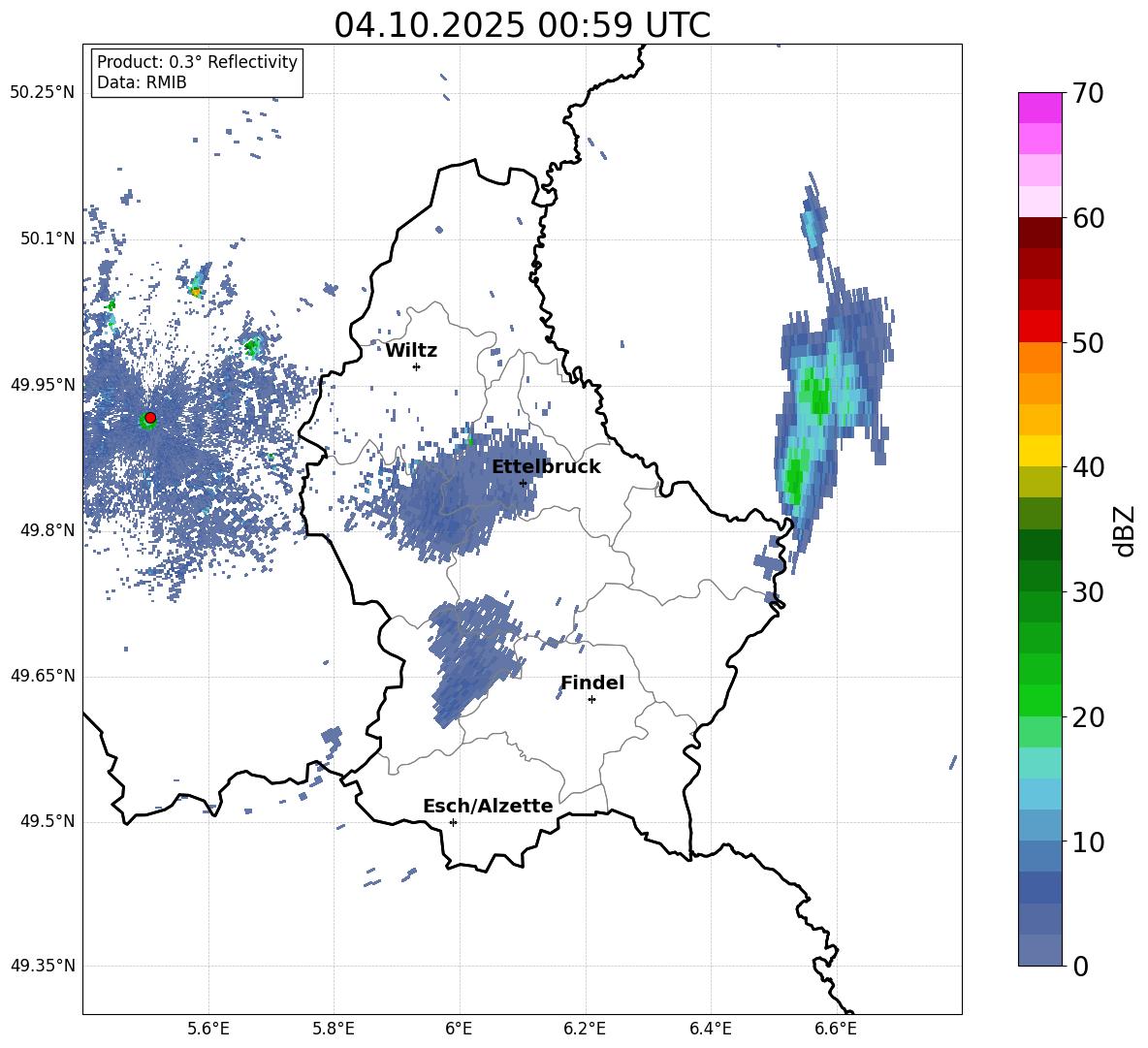
Task: Click the green core of the eastern radar echo
Action: pyautogui.click(x=815, y=396)
